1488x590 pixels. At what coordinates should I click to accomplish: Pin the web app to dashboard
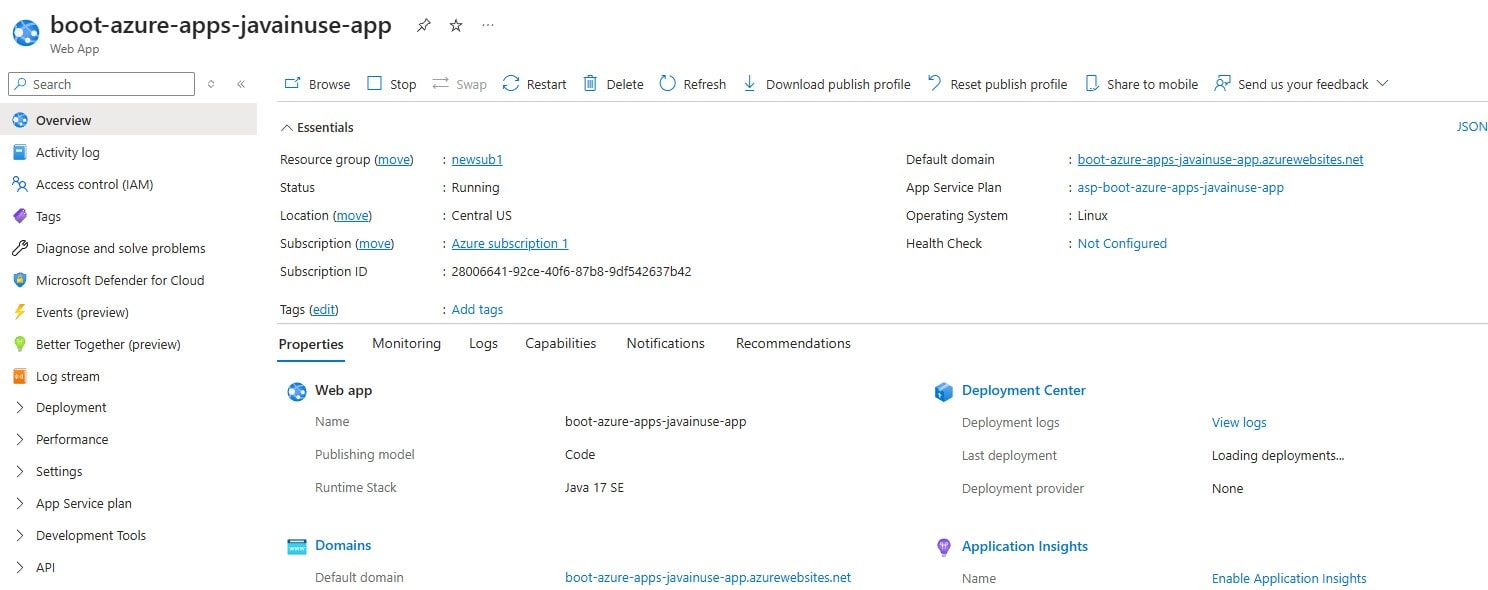click(424, 26)
